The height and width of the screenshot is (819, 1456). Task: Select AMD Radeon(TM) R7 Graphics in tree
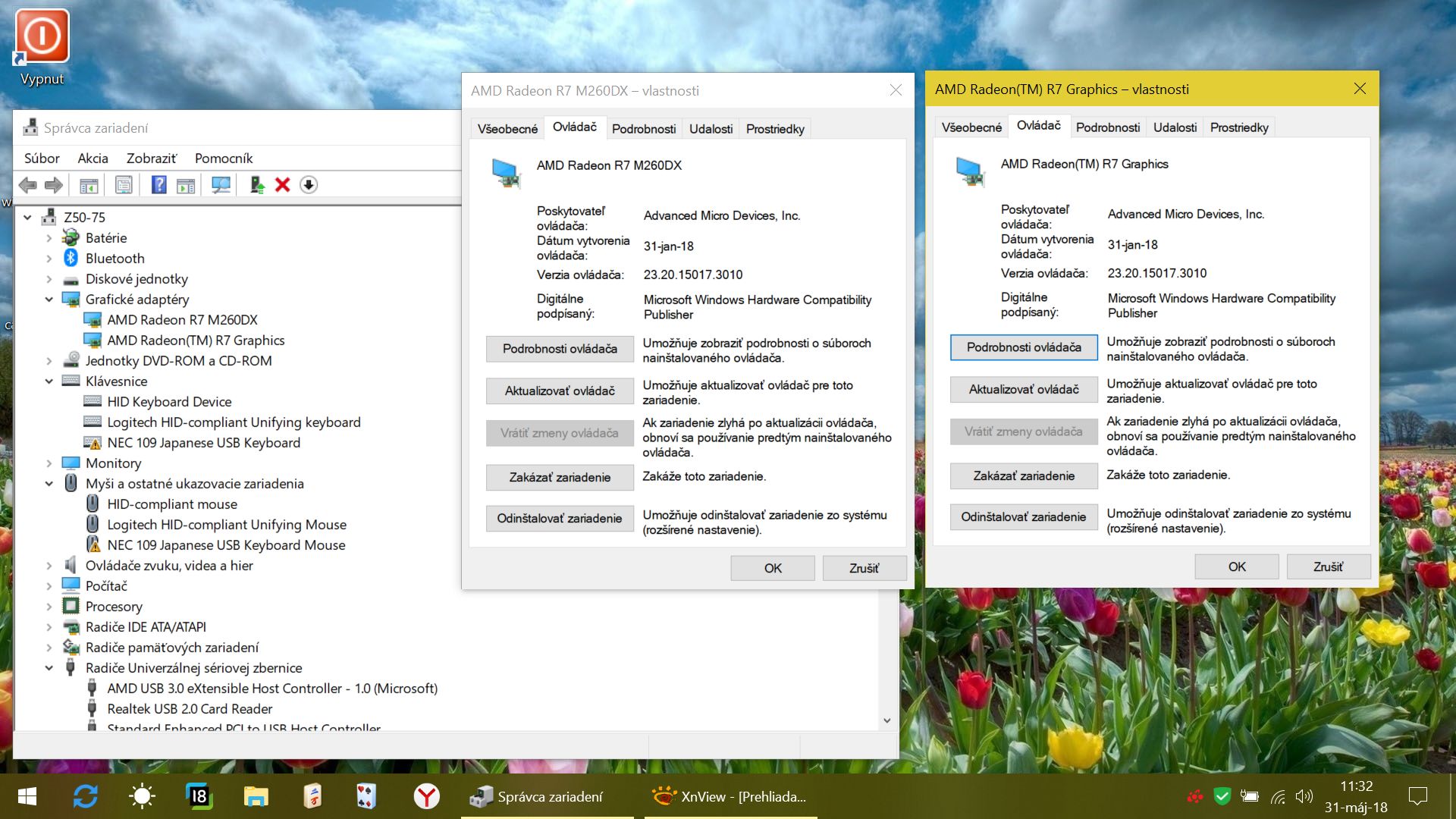(x=196, y=340)
